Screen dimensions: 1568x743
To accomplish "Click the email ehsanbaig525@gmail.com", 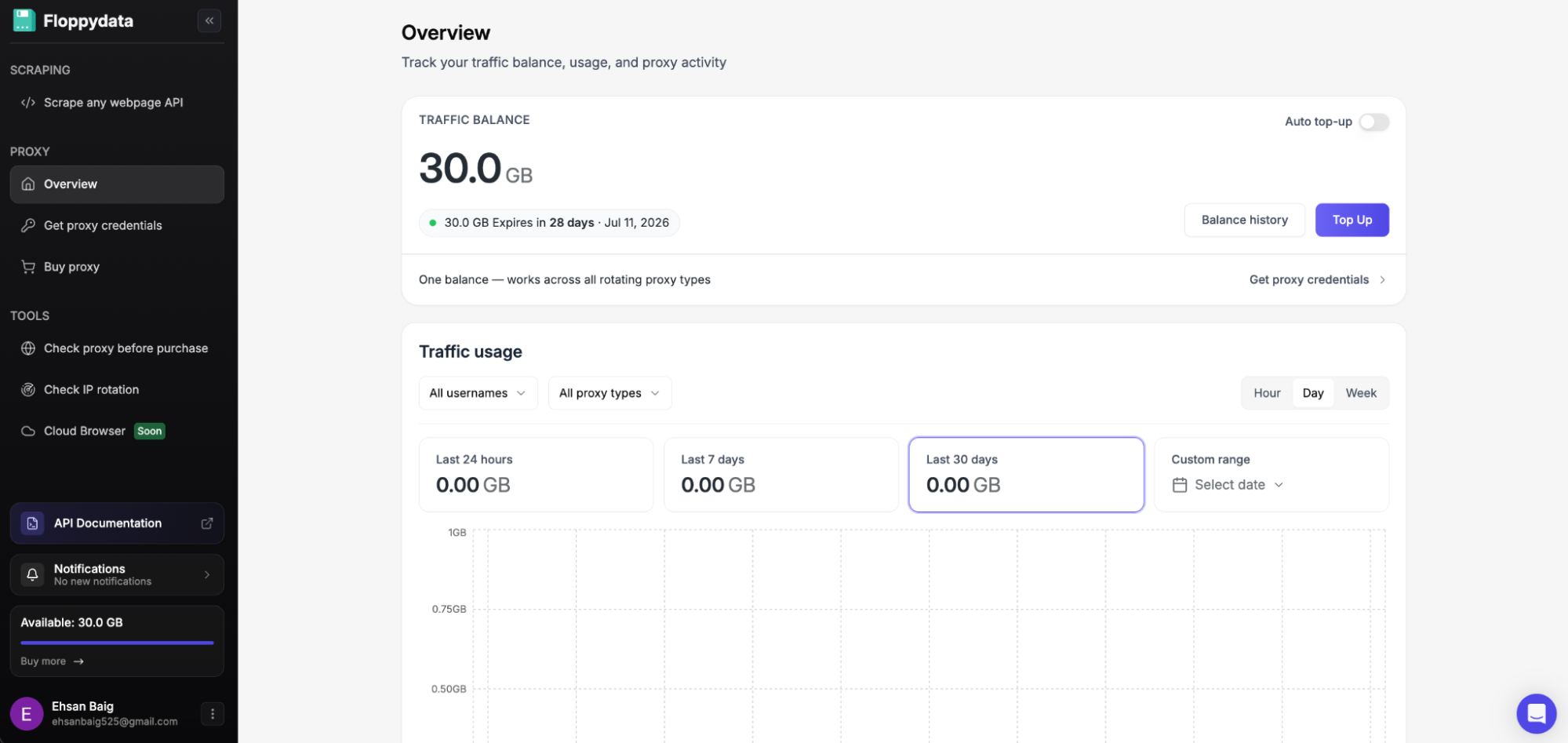I will point(115,722).
